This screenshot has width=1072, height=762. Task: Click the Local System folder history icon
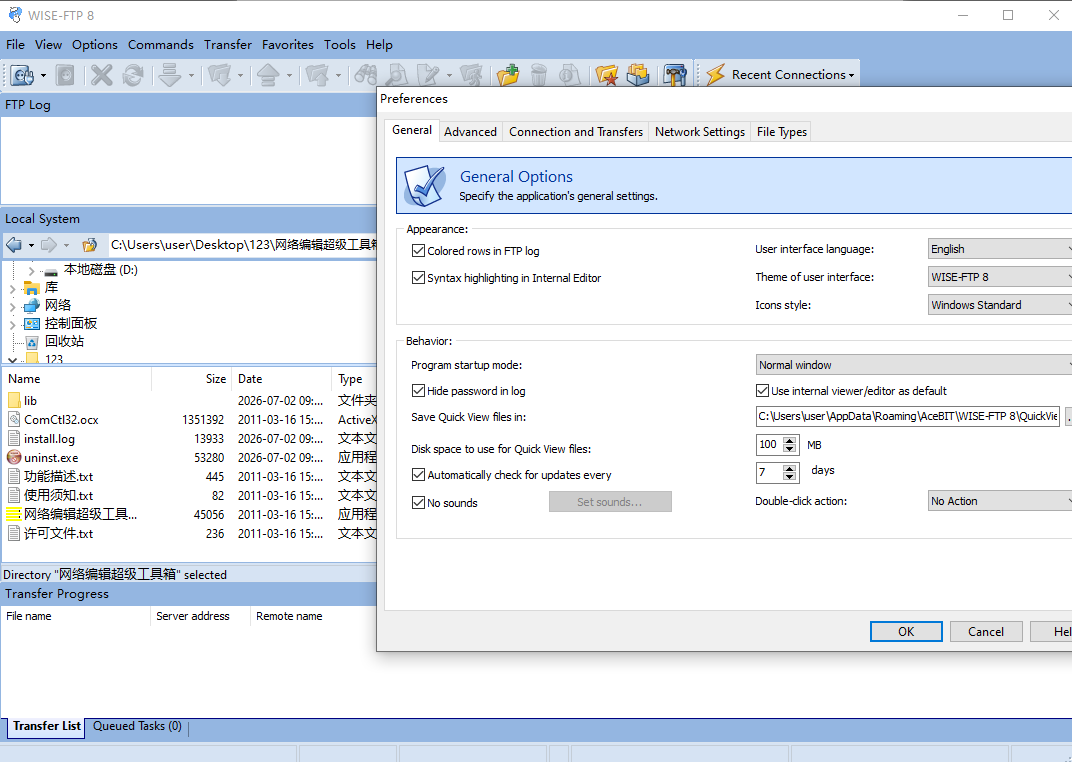click(x=90, y=245)
